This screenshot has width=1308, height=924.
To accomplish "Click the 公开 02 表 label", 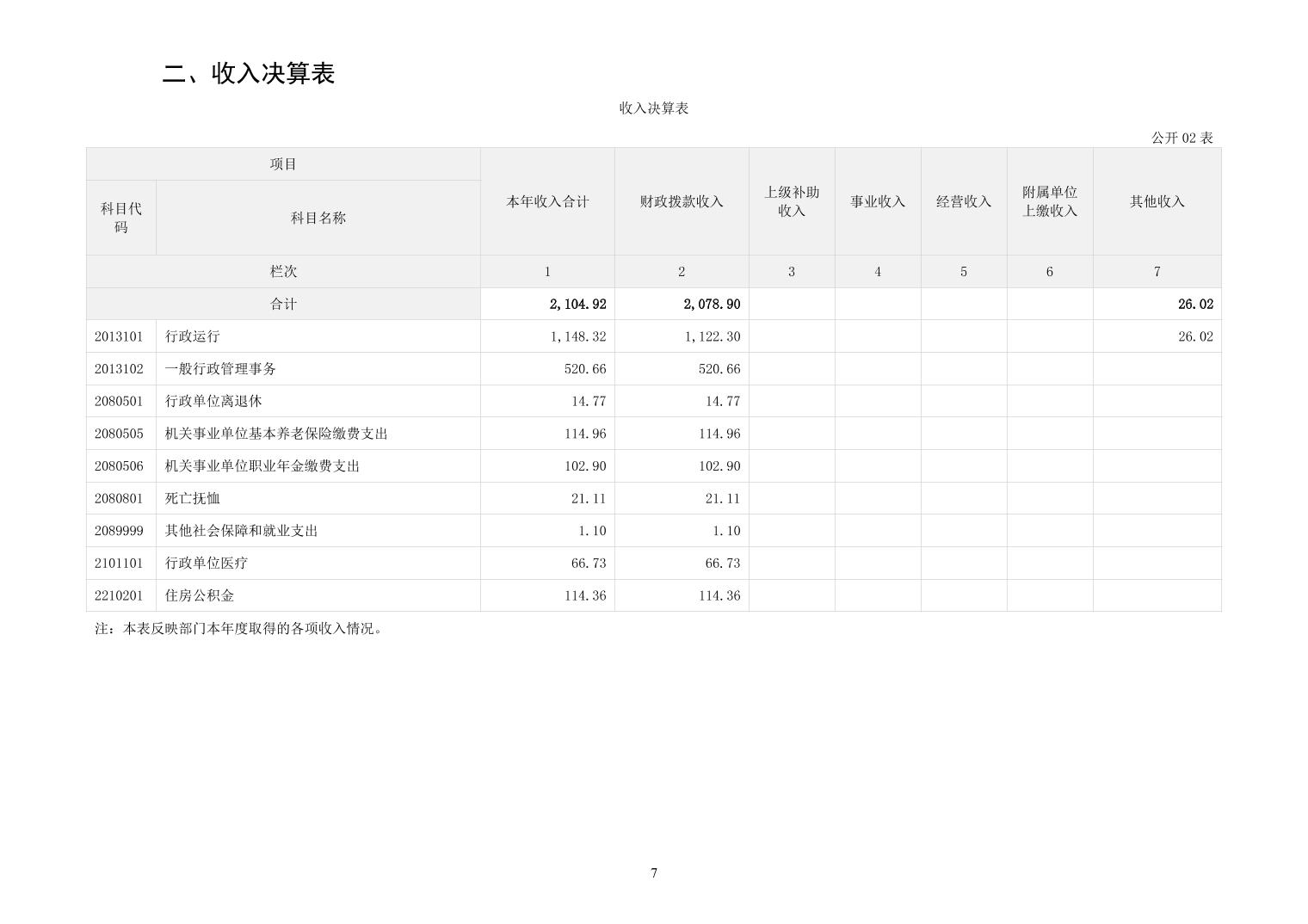I will [x=1182, y=138].
